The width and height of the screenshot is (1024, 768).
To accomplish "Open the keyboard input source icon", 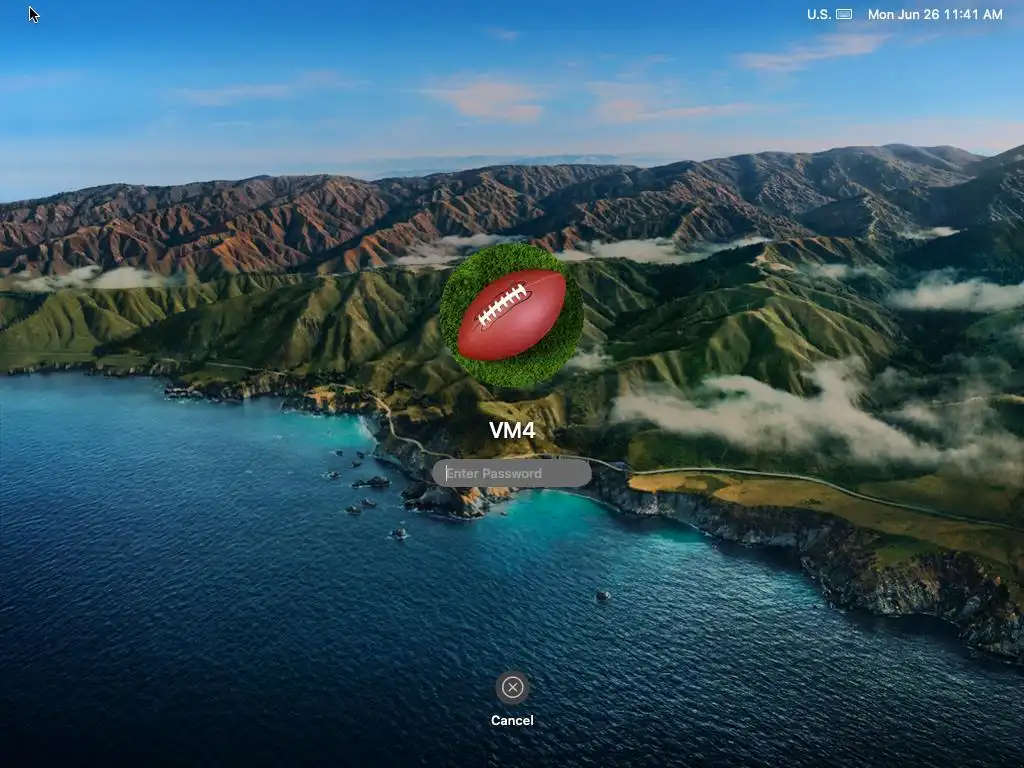I will click(x=844, y=14).
